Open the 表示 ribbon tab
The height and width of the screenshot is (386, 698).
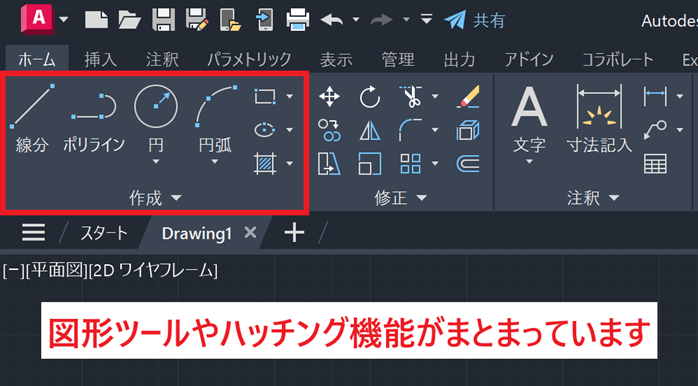(x=336, y=59)
